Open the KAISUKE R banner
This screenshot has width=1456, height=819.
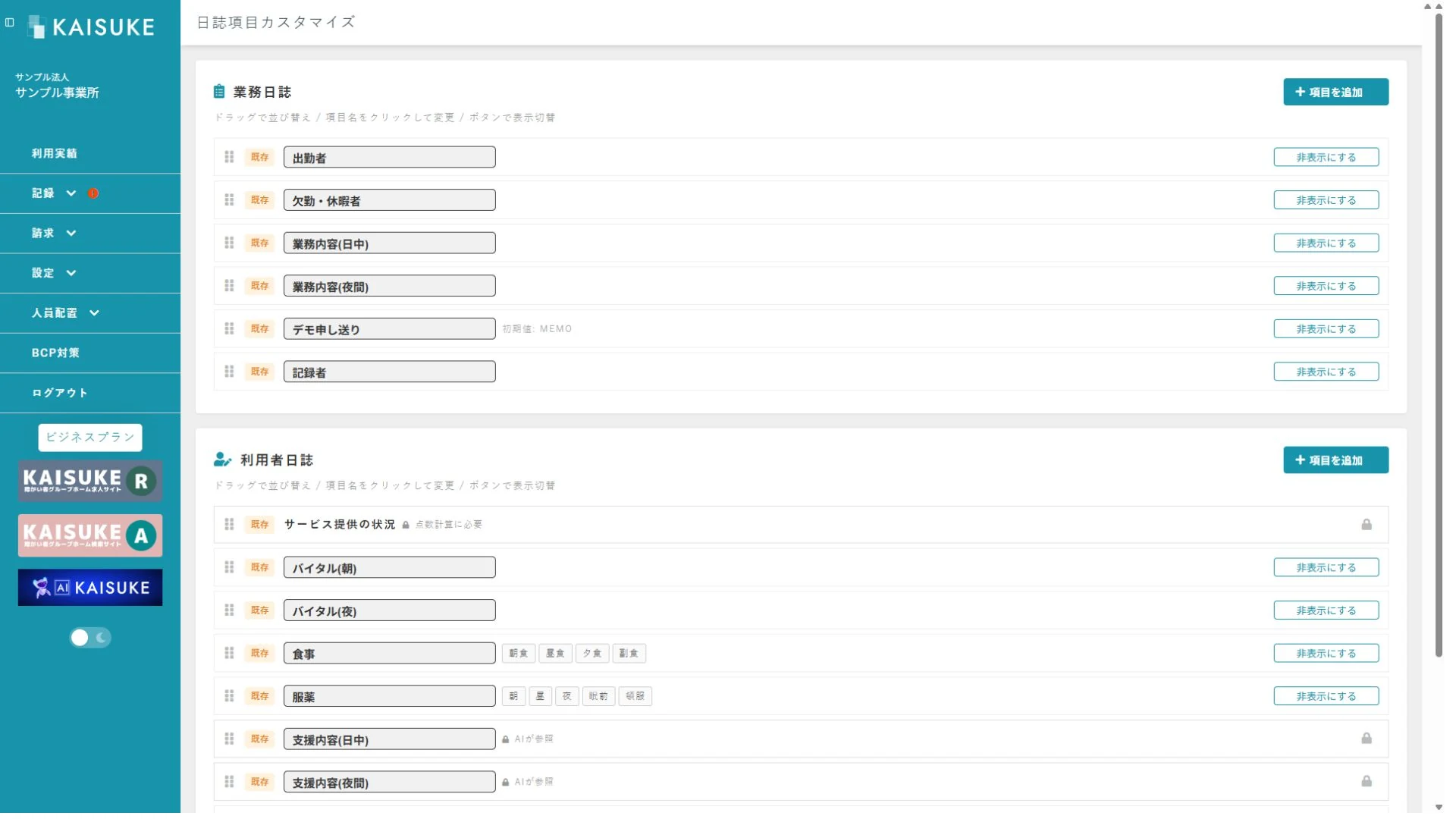point(90,481)
